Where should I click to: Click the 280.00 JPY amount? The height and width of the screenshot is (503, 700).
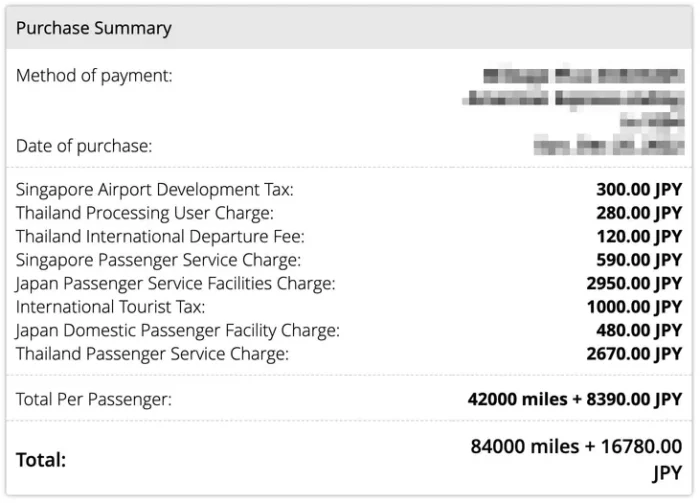639,213
